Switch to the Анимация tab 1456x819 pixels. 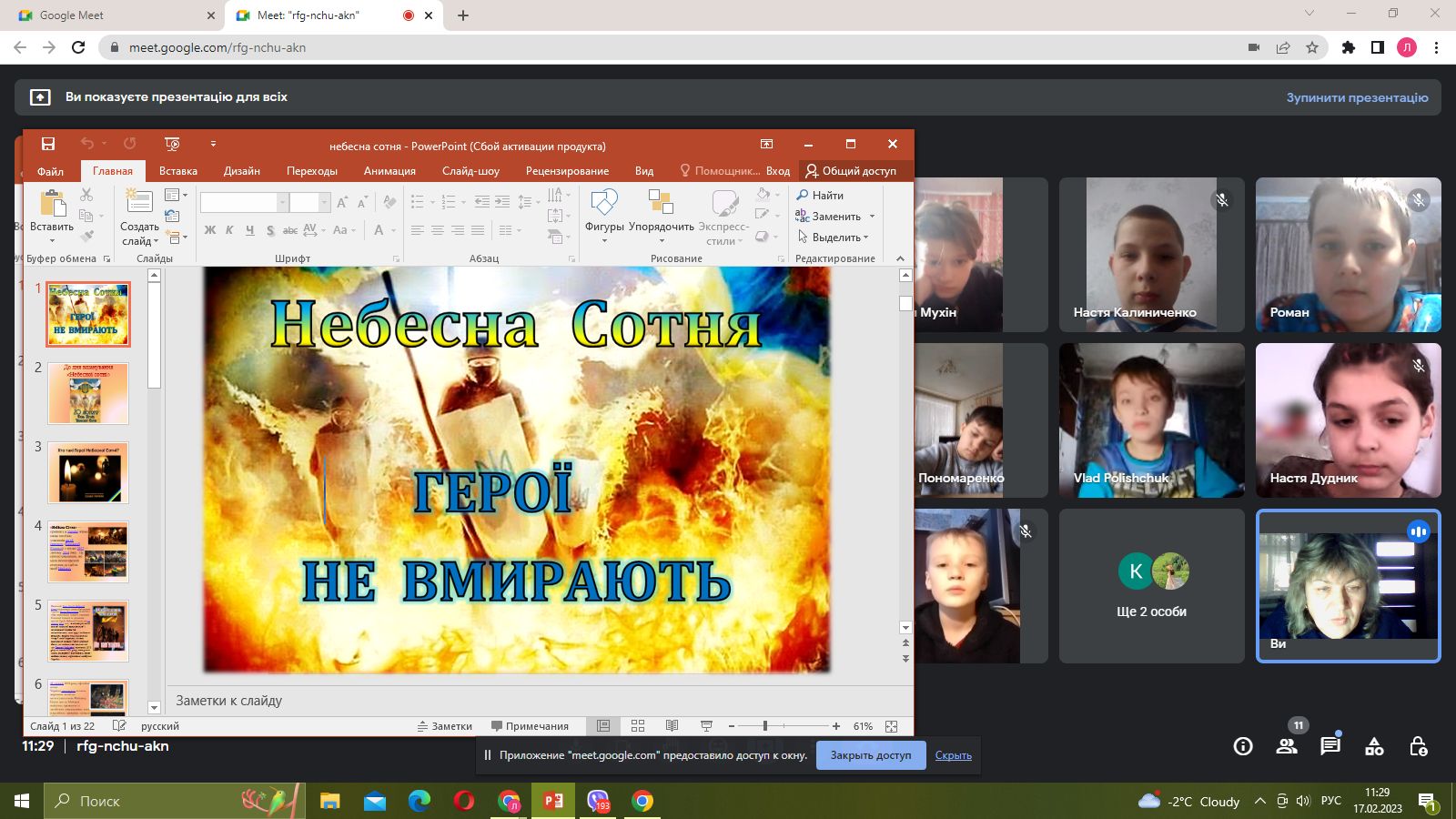(x=389, y=171)
